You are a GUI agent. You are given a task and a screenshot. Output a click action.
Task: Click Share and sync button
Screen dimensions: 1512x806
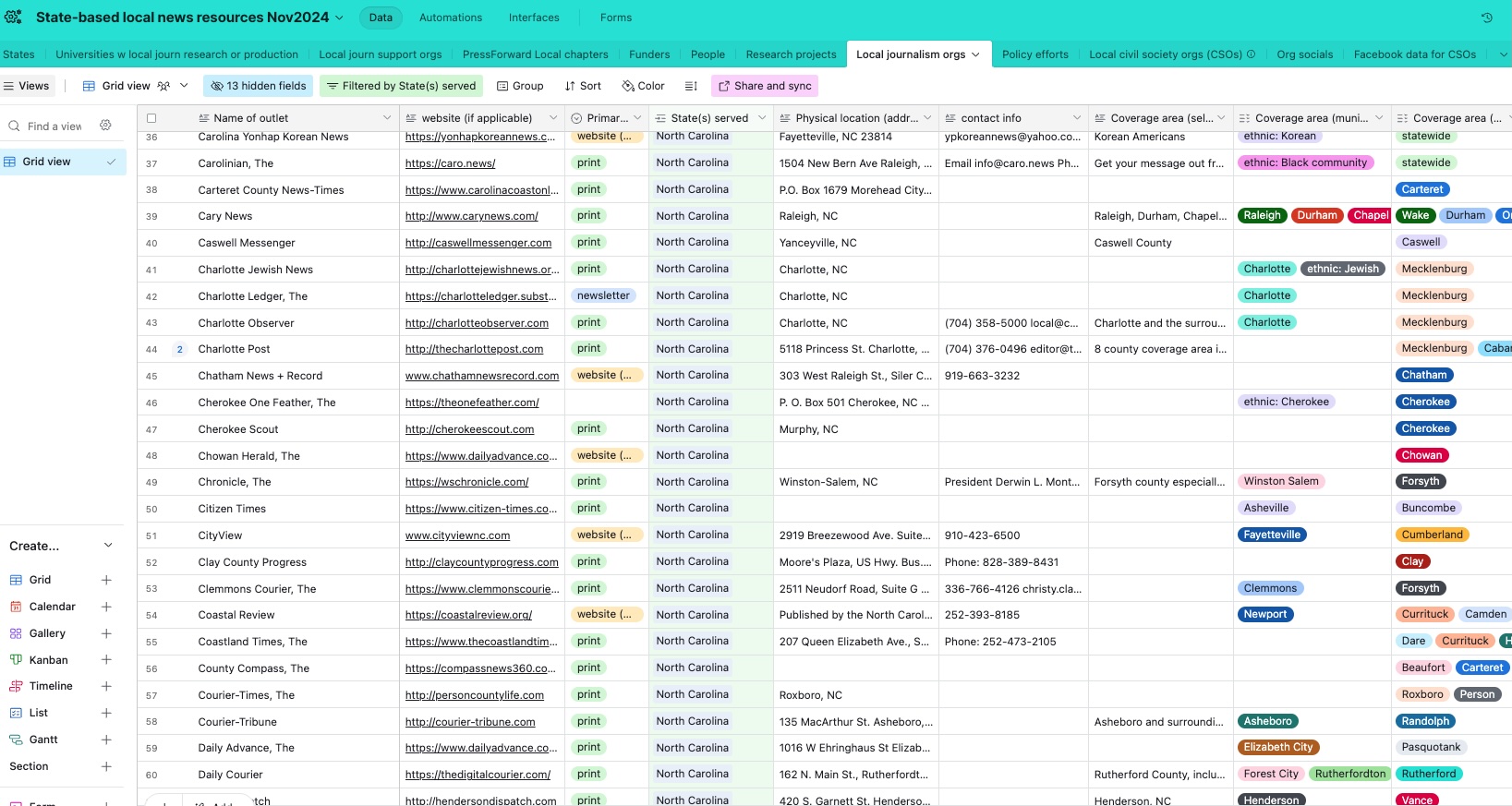pyautogui.click(x=764, y=86)
